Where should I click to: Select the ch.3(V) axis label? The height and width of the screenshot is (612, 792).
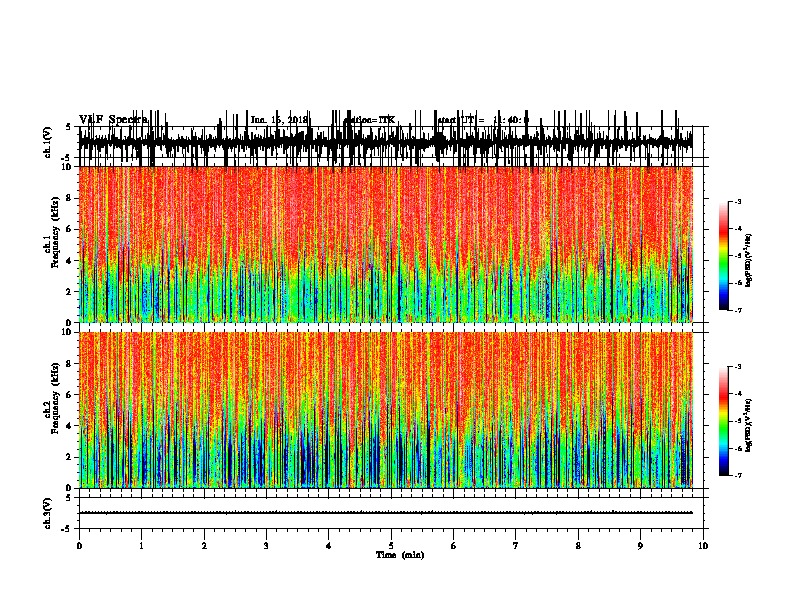(x=48, y=513)
